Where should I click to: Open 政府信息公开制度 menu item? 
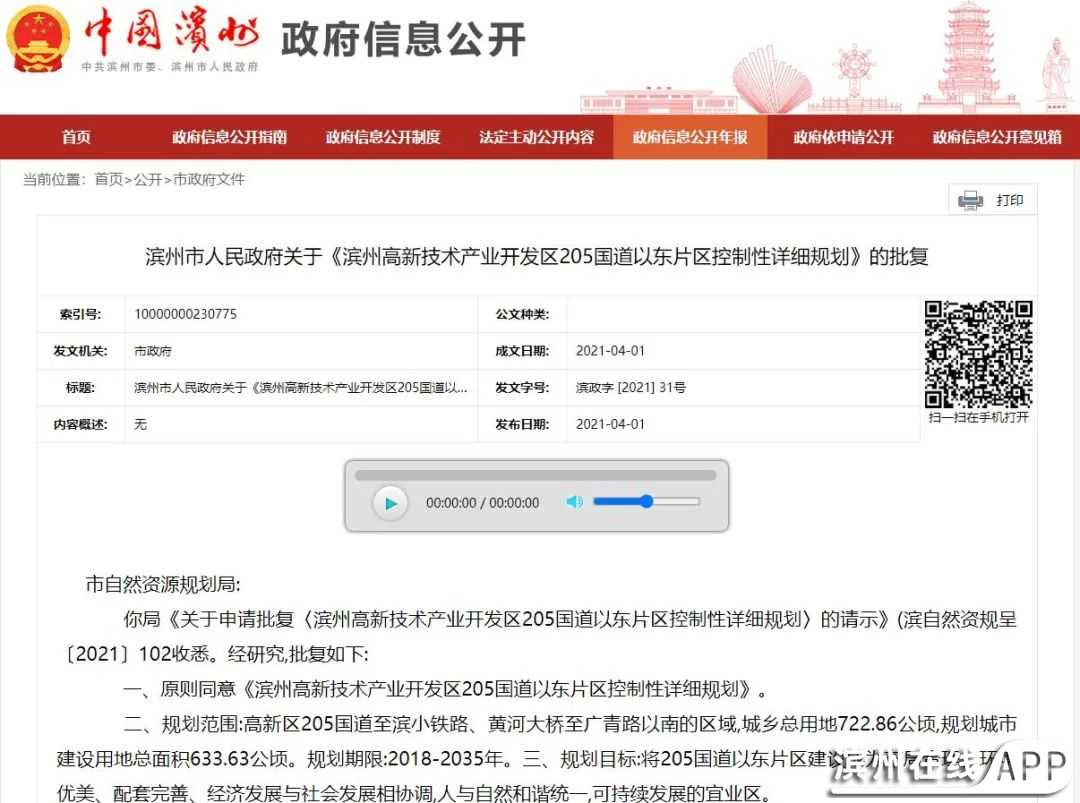click(382, 137)
